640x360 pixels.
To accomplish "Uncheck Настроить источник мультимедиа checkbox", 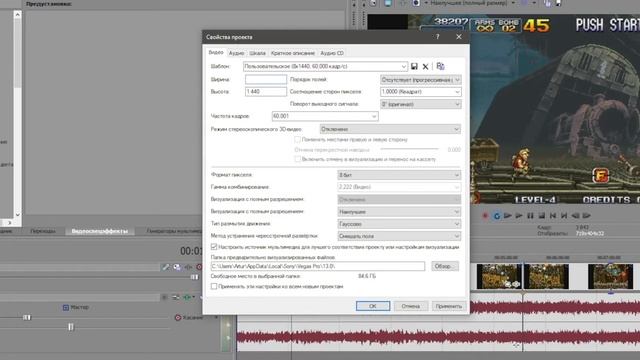I will pos(214,247).
